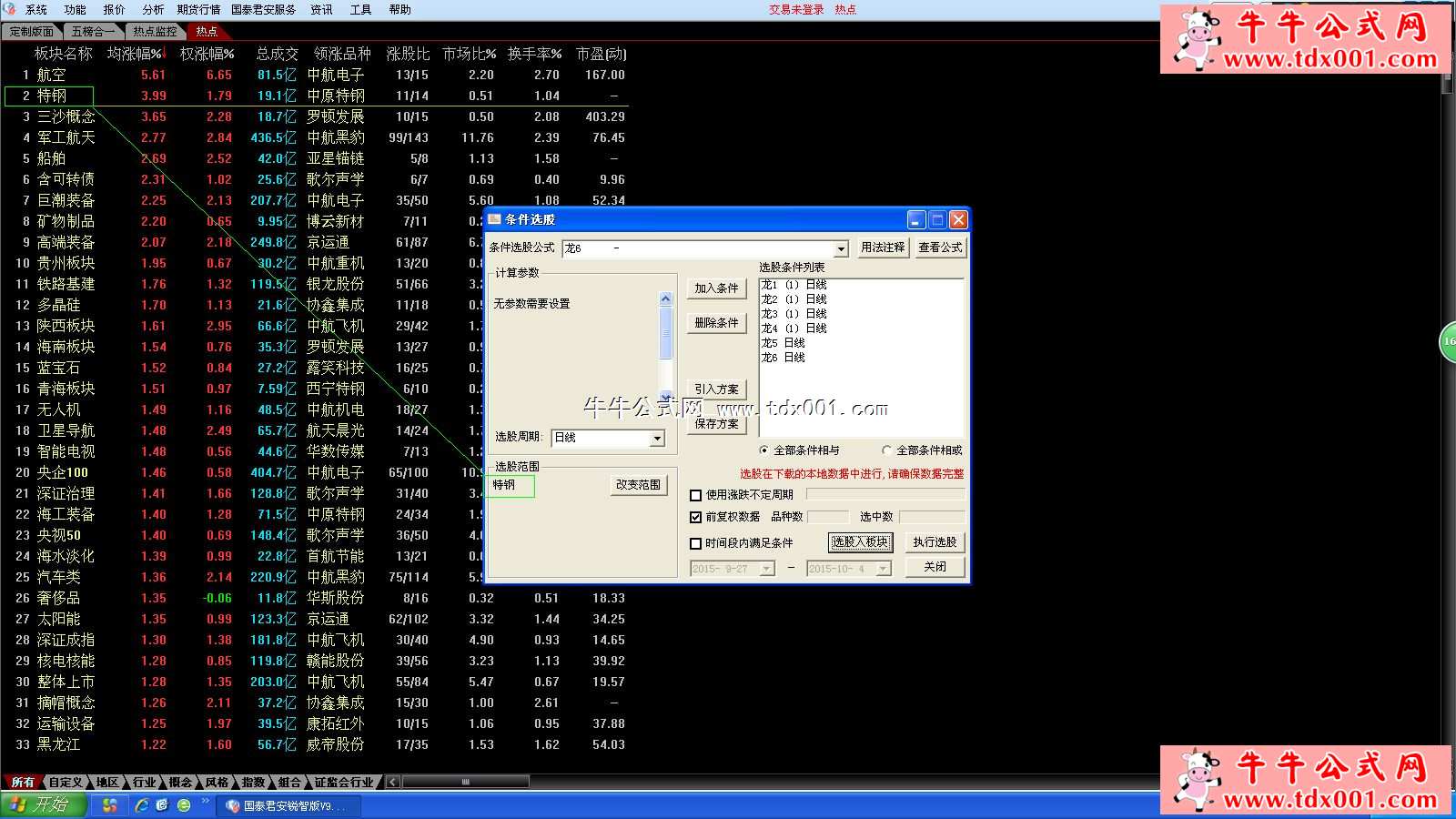Open 资讯 menu

[x=321, y=10]
